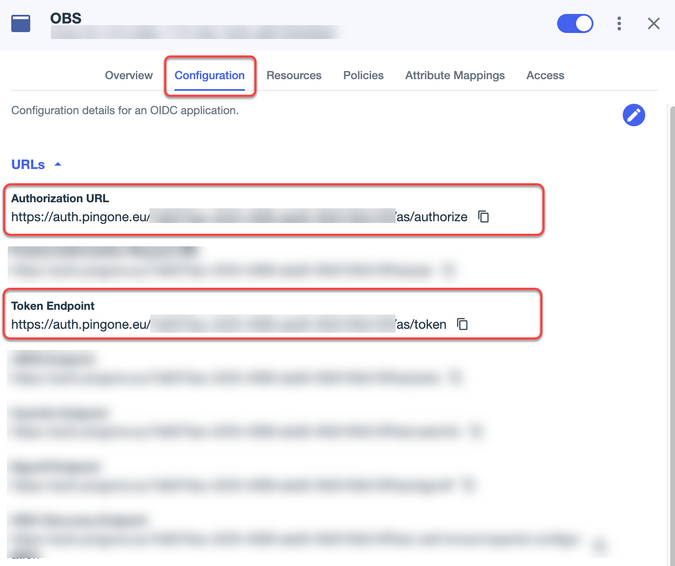Viewport: 675px width, 566px height.
Task: Toggle the OBS application enabled switch
Action: coord(575,23)
